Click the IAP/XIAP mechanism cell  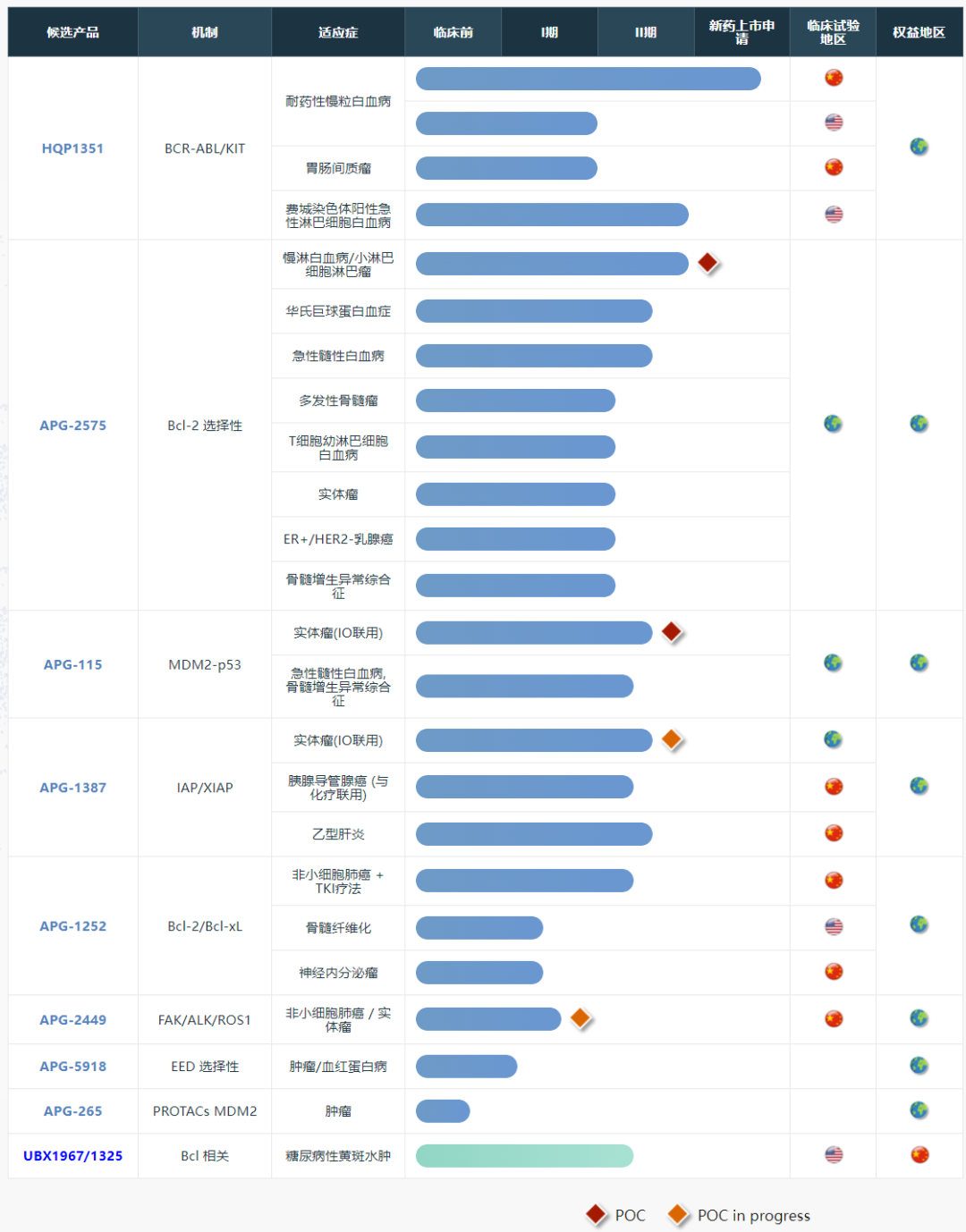tap(205, 788)
